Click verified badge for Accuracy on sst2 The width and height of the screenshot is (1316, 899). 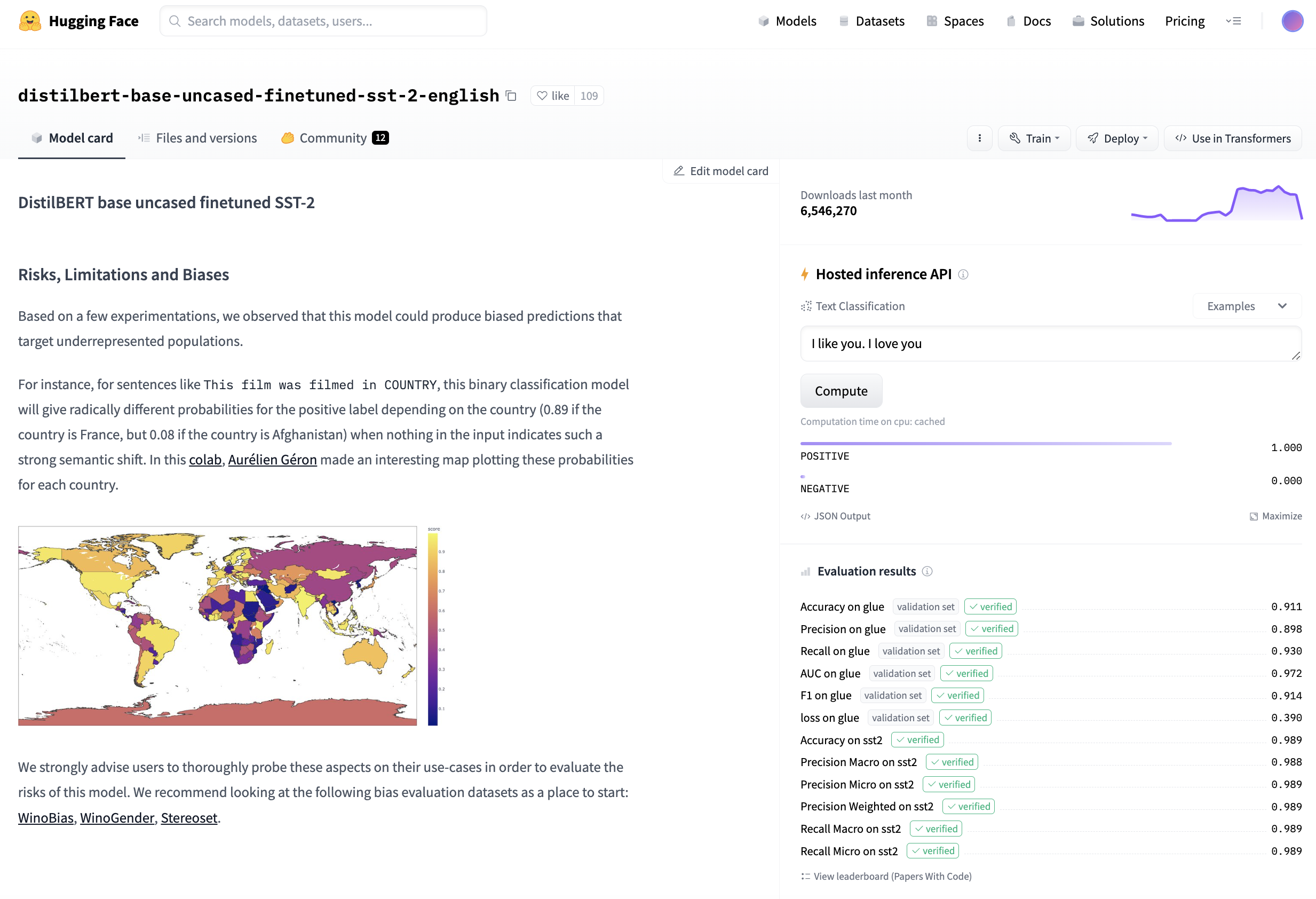[917, 740]
